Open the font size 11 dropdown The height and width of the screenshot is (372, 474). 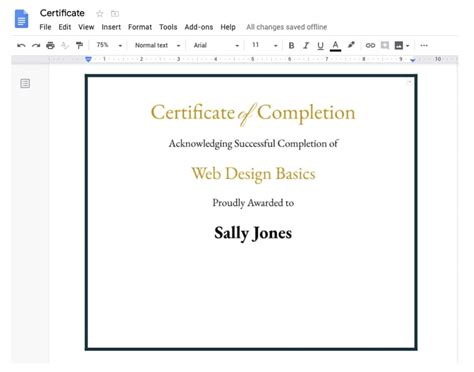click(x=265, y=45)
